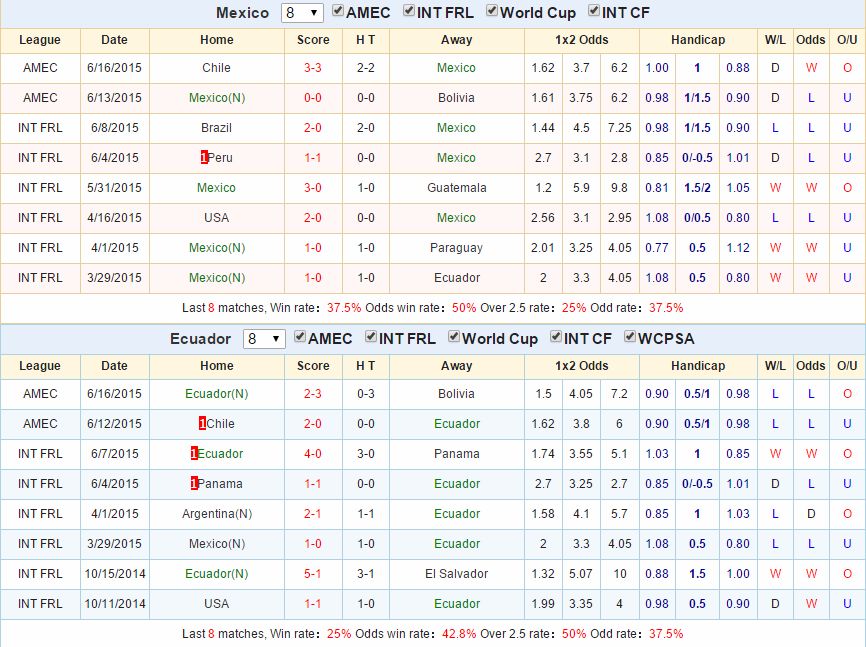Select date 5/31/2015 in Mexico table
This screenshot has height=647, width=866.
coord(114,188)
